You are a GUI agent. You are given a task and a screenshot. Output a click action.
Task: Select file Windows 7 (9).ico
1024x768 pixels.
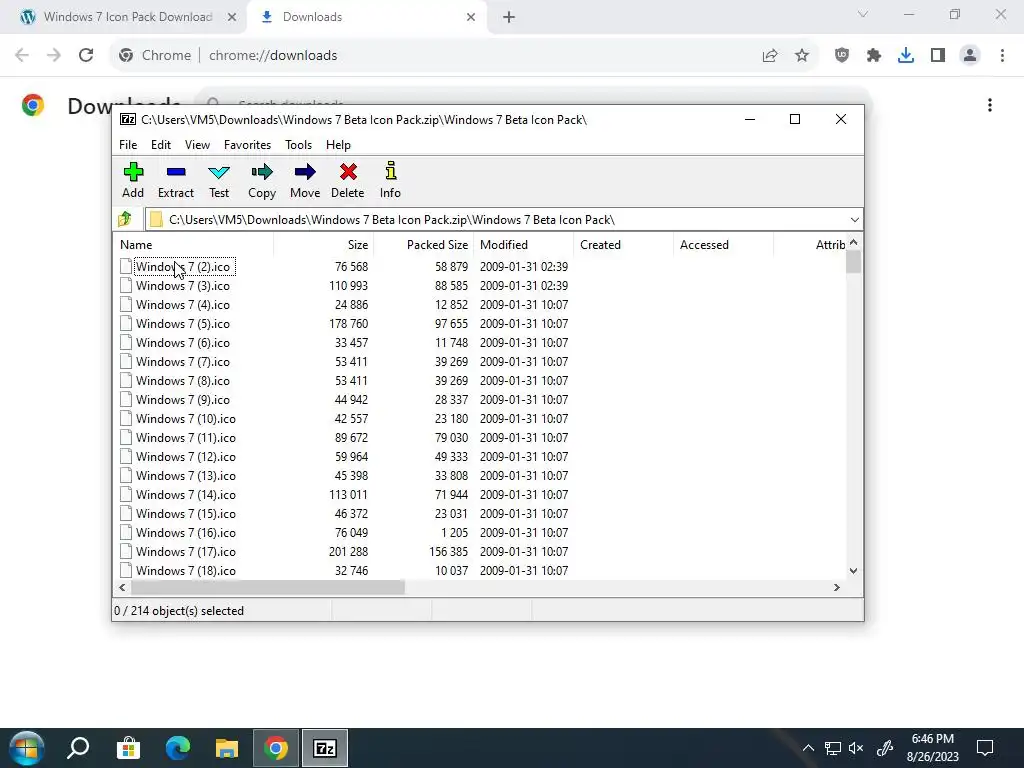(183, 400)
